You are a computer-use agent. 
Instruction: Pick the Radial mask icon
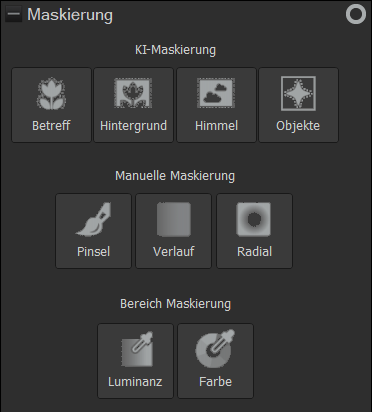pos(254,219)
